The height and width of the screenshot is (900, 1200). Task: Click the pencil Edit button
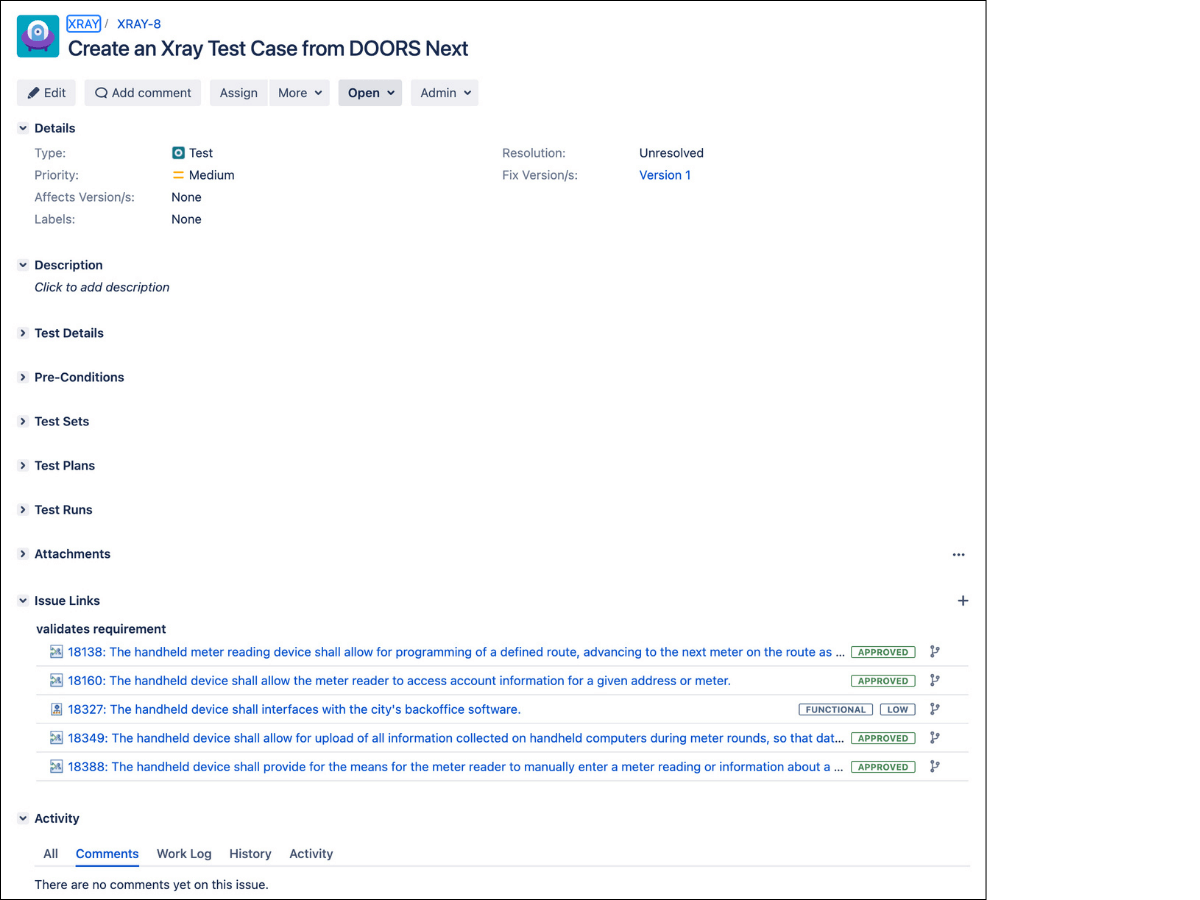(47, 93)
